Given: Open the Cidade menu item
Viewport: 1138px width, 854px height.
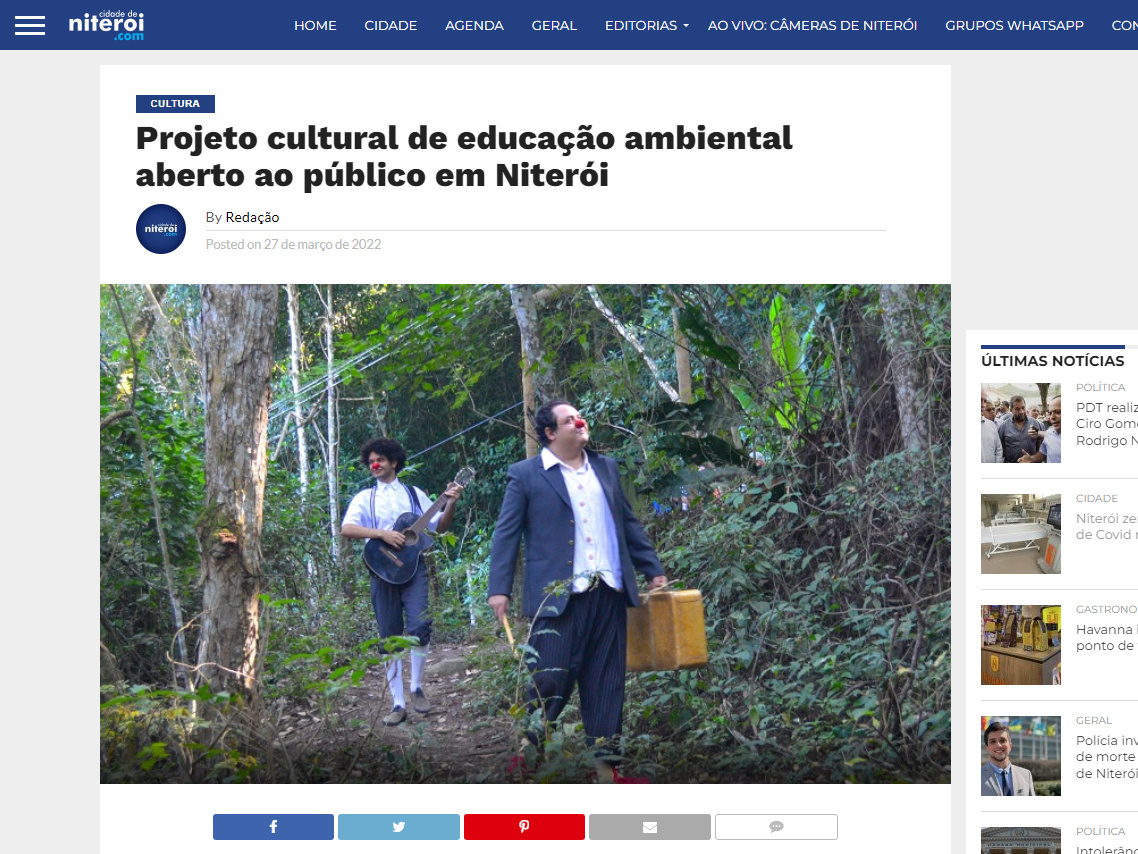Looking at the screenshot, I should [x=390, y=25].
